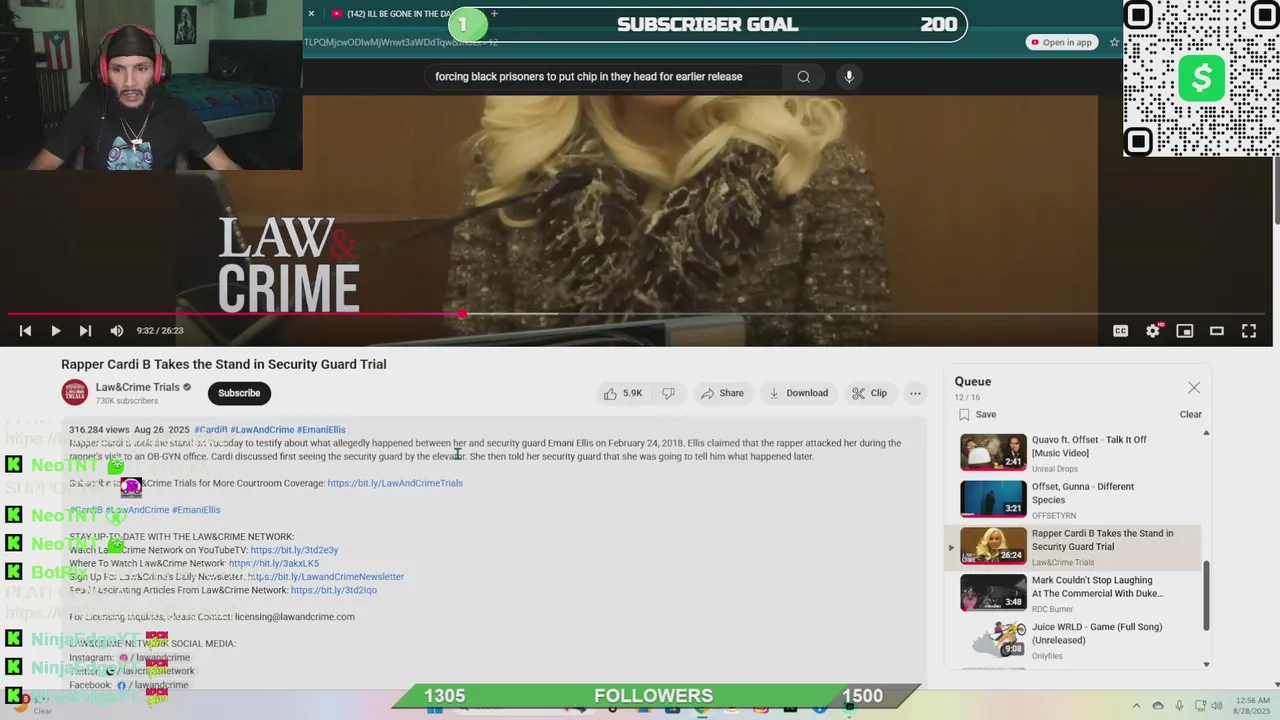Open the more actions ellipsis menu
Image resolution: width=1280 pixels, height=720 pixels.
(x=915, y=393)
